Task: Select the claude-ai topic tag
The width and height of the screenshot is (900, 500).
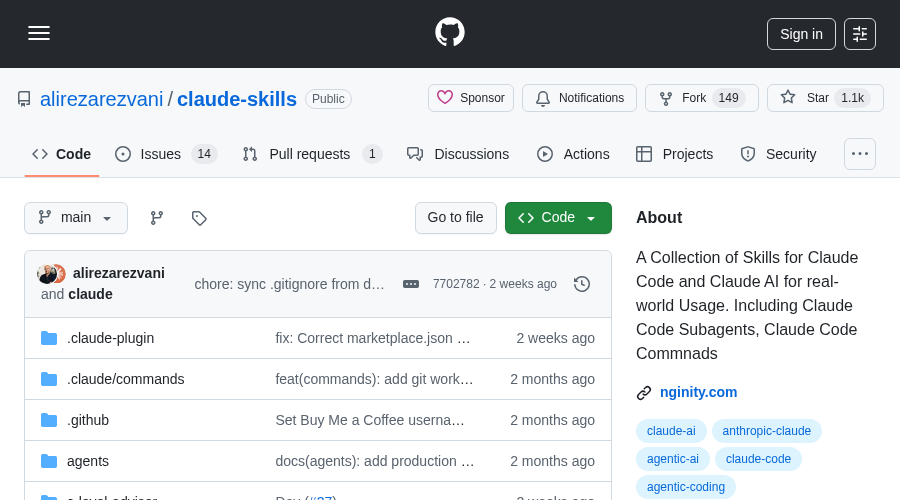Action: 671,431
